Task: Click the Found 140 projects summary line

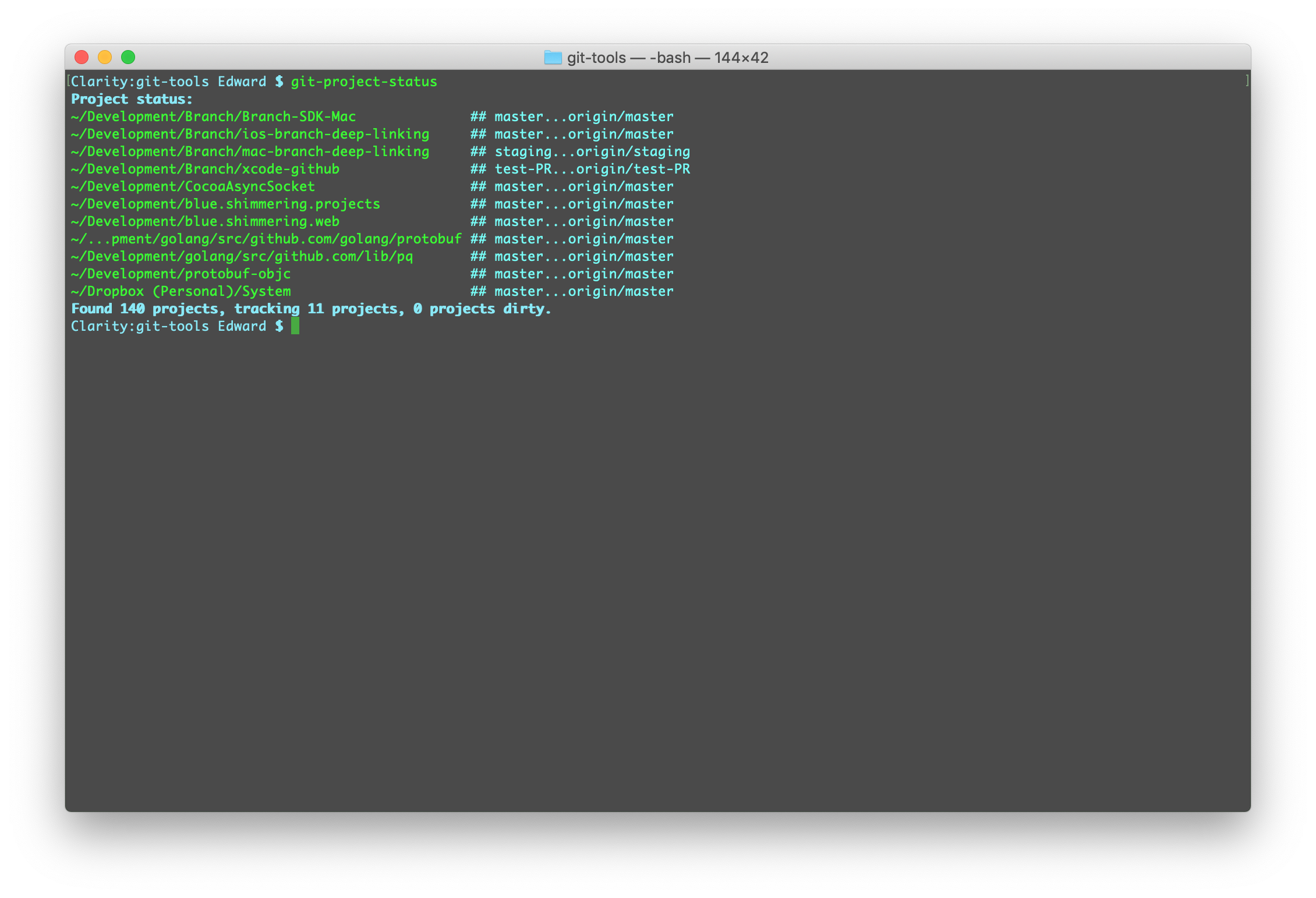Action: [310, 309]
